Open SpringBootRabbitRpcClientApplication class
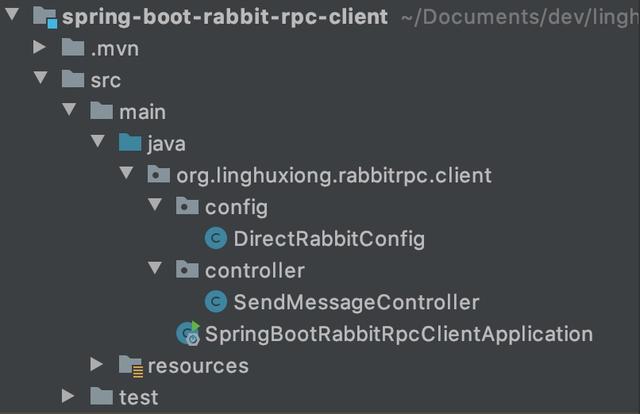 coord(399,335)
